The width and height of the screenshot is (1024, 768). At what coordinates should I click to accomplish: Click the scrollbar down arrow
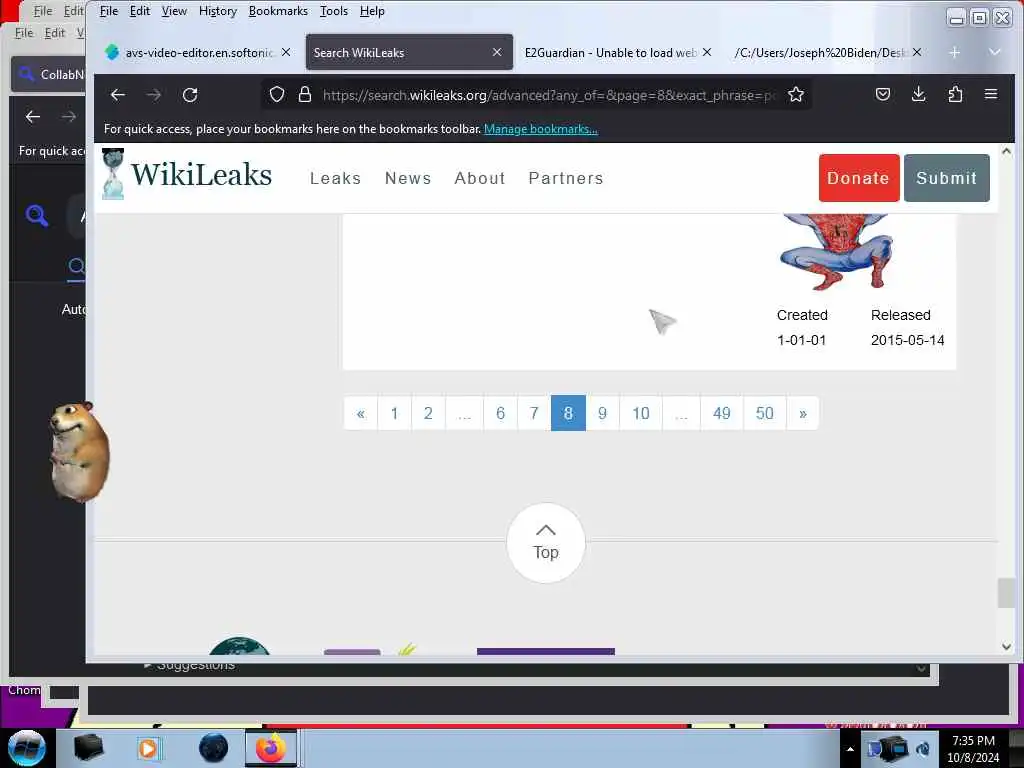pyautogui.click(x=1006, y=647)
